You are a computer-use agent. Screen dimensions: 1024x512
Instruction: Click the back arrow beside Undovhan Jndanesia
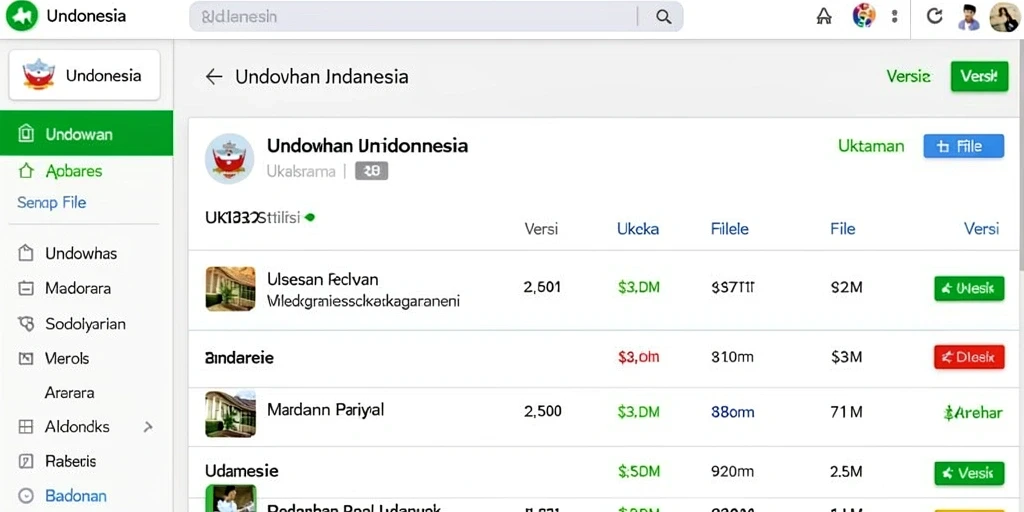pos(214,76)
